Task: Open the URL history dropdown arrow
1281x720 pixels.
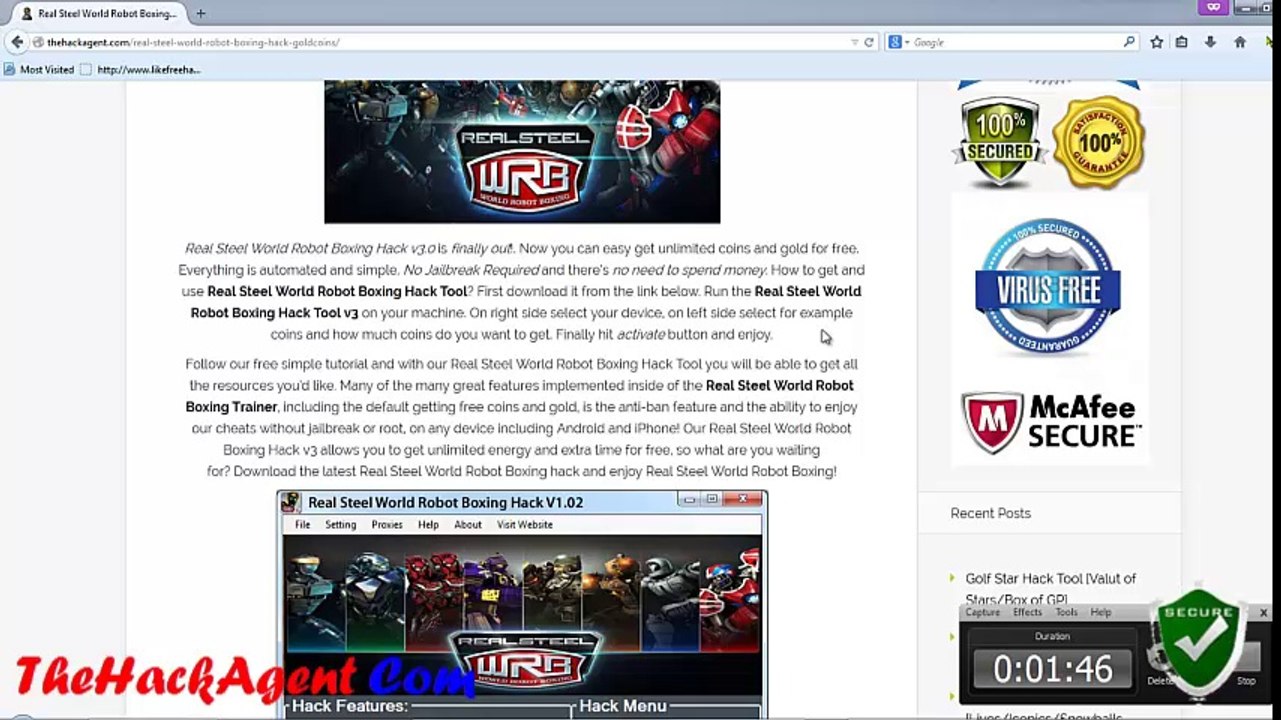Action: click(854, 42)
